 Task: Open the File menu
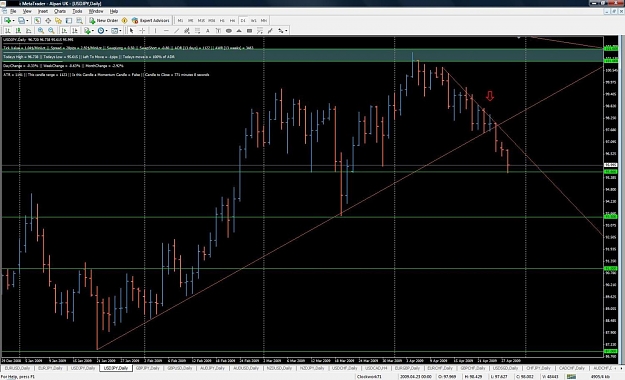[x=13, y=11]
